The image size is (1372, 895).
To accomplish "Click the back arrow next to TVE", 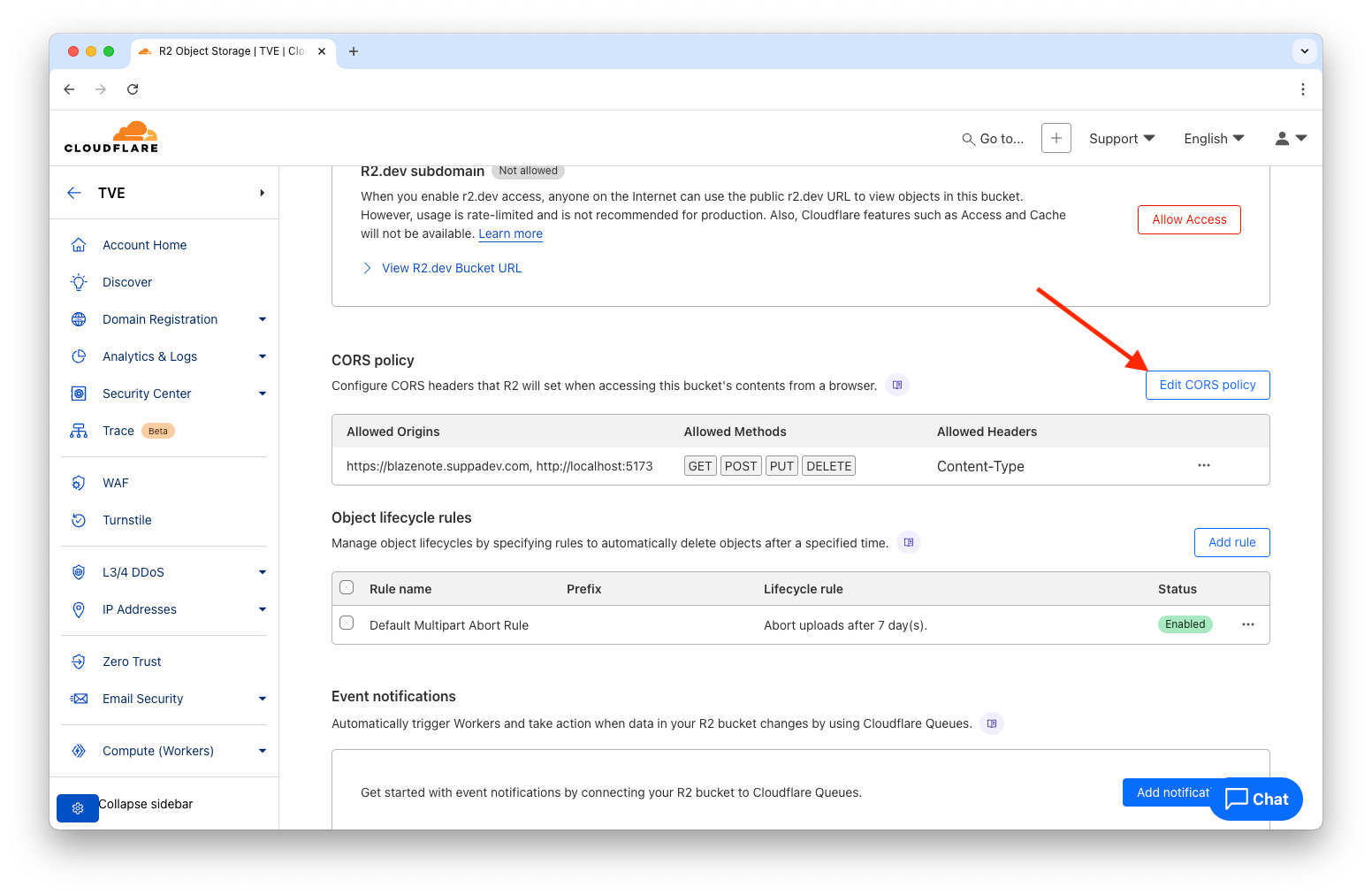I will point(75,193).
